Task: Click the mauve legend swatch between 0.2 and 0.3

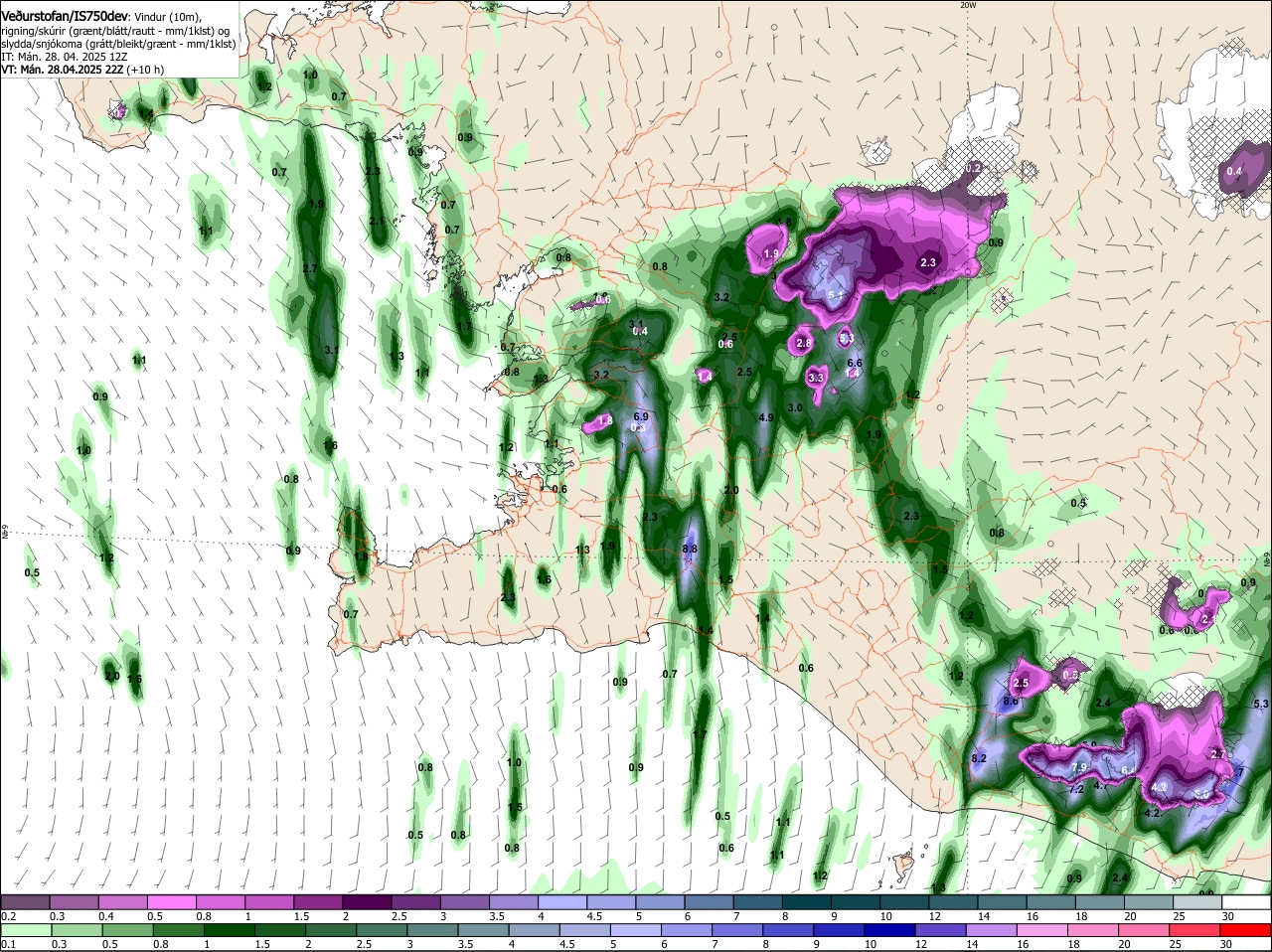Action: [x=27, y=901]
